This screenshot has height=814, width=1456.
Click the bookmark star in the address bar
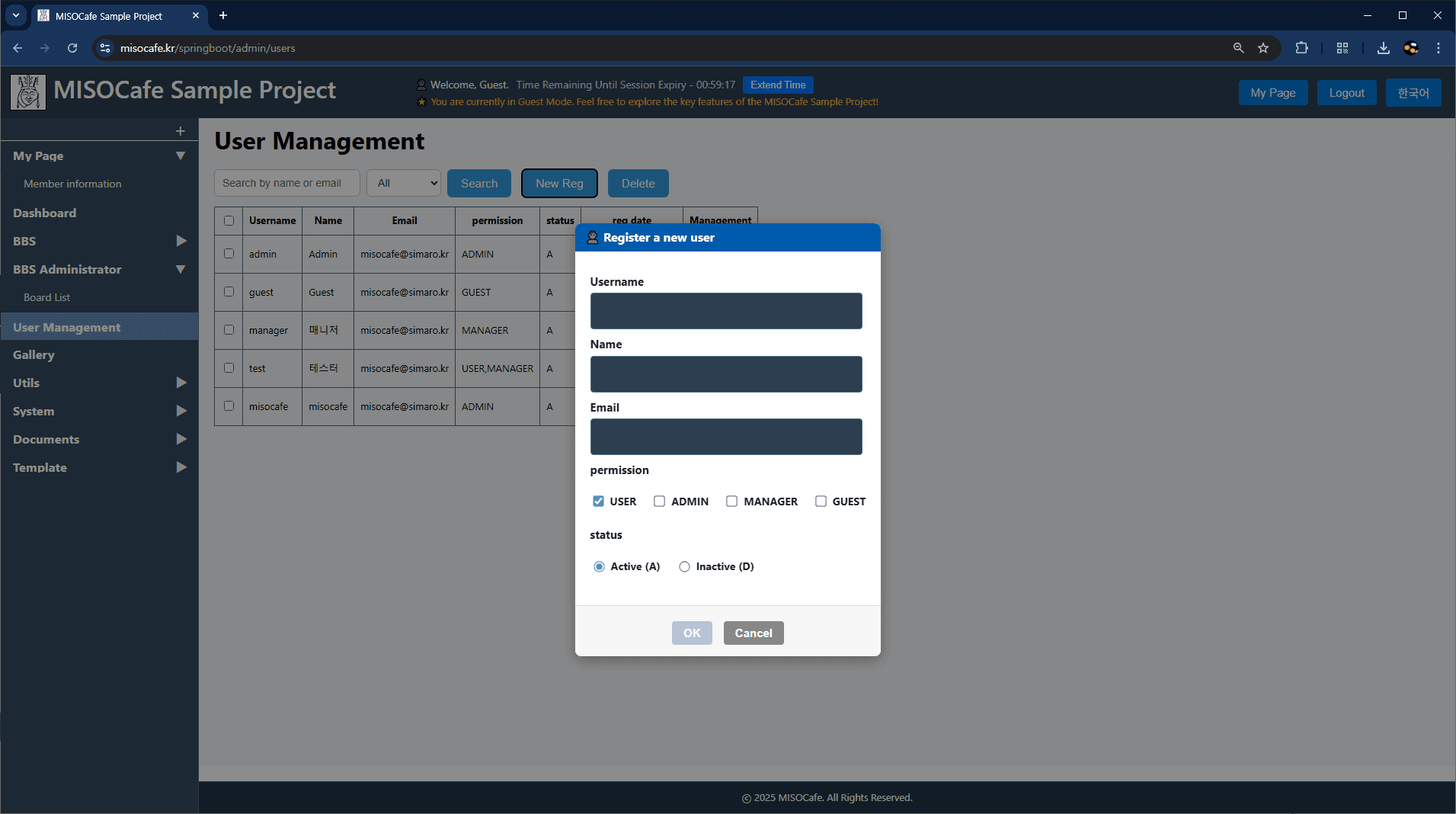coord(1263,48)
